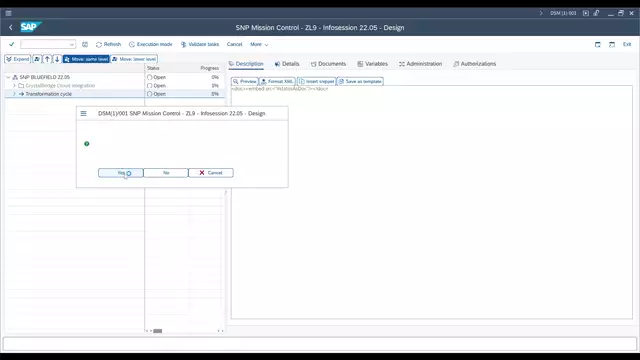The height and width of the screenshot is (360, 640).
Task: Toggle Move: same level
Action: point(86,59)
